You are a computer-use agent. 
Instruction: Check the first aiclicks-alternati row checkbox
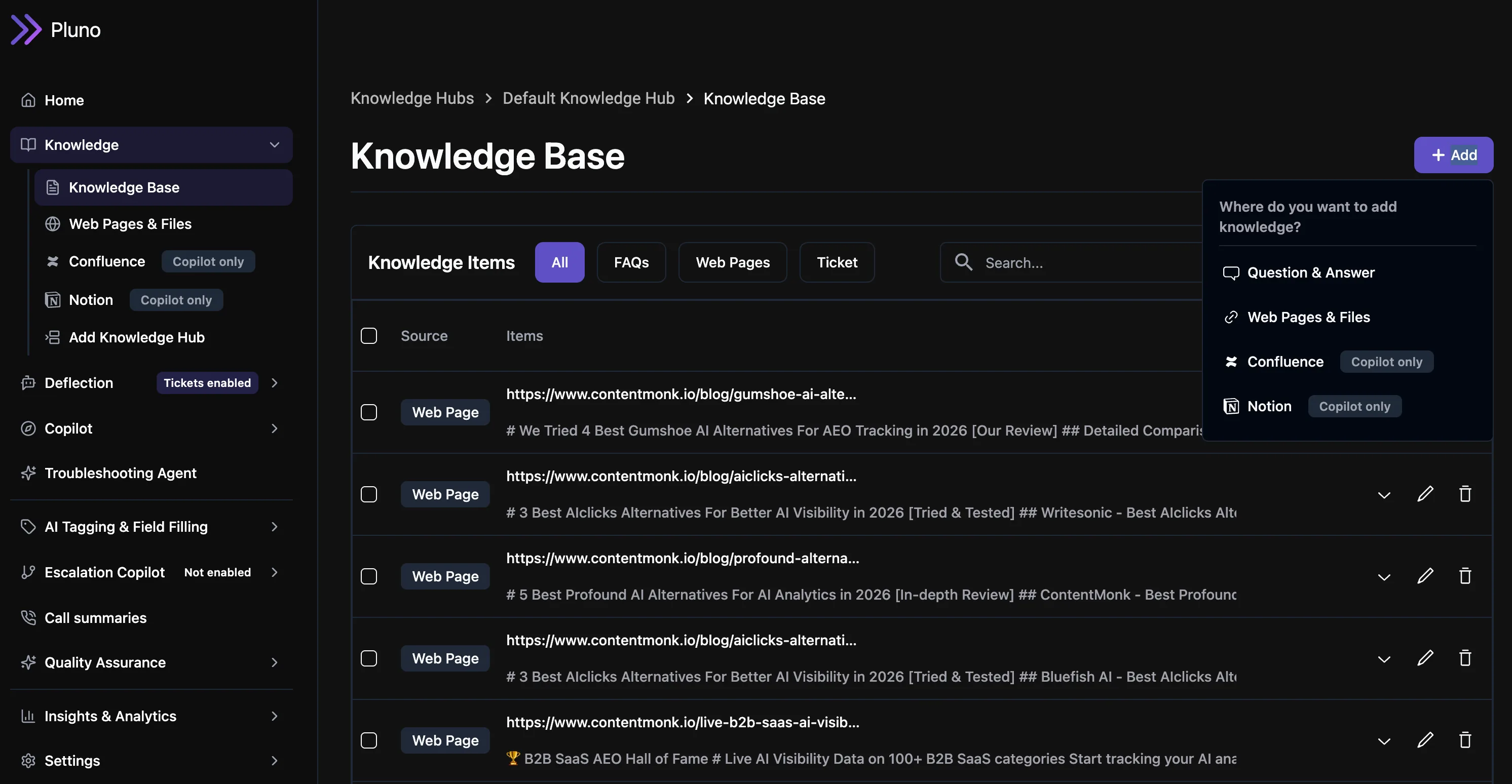368,494
